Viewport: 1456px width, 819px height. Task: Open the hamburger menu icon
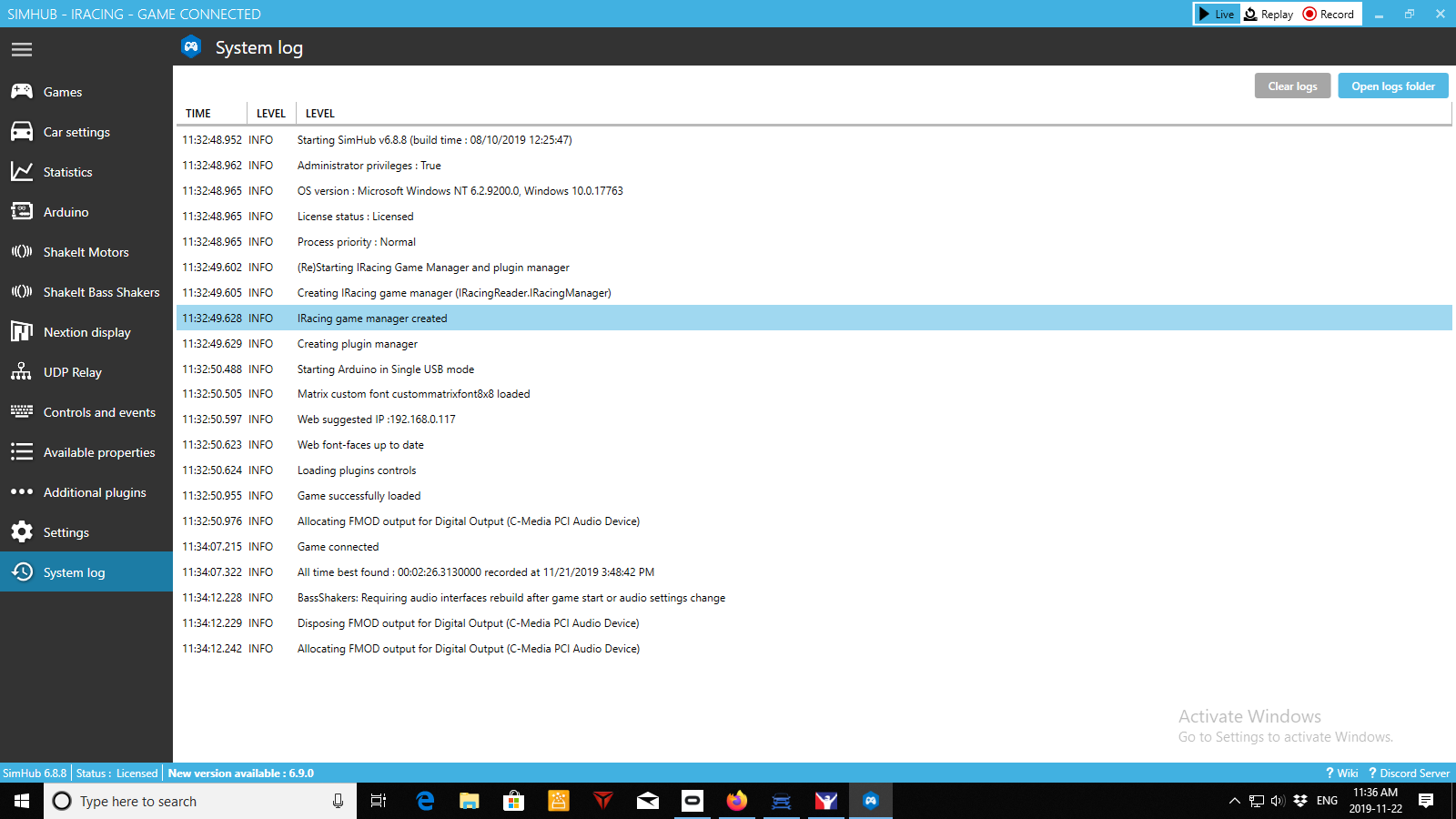pyautogui.click(x=22, y=49)
